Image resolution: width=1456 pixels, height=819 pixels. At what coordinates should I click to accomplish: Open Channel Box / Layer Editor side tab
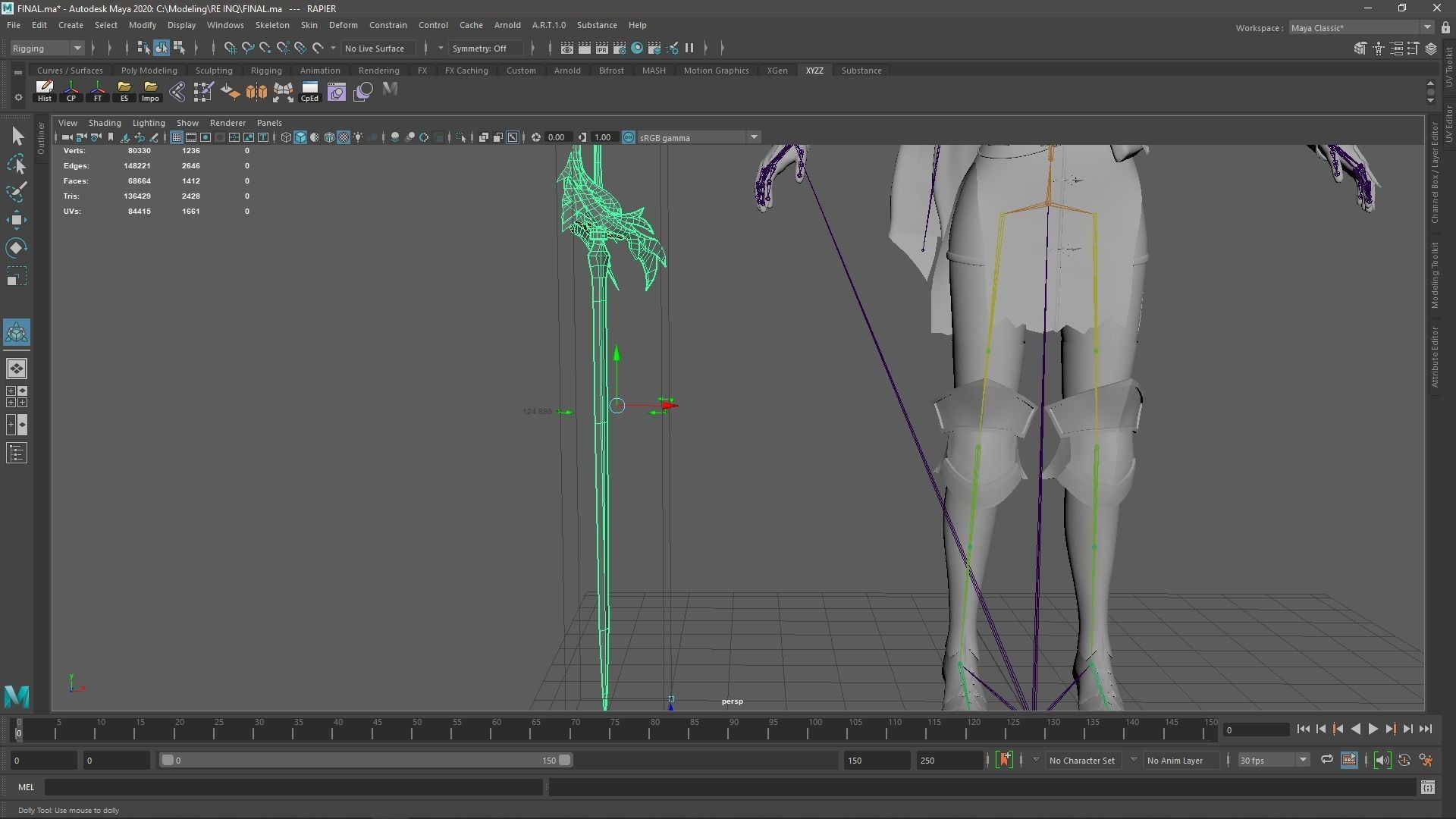coord(1435,173)
